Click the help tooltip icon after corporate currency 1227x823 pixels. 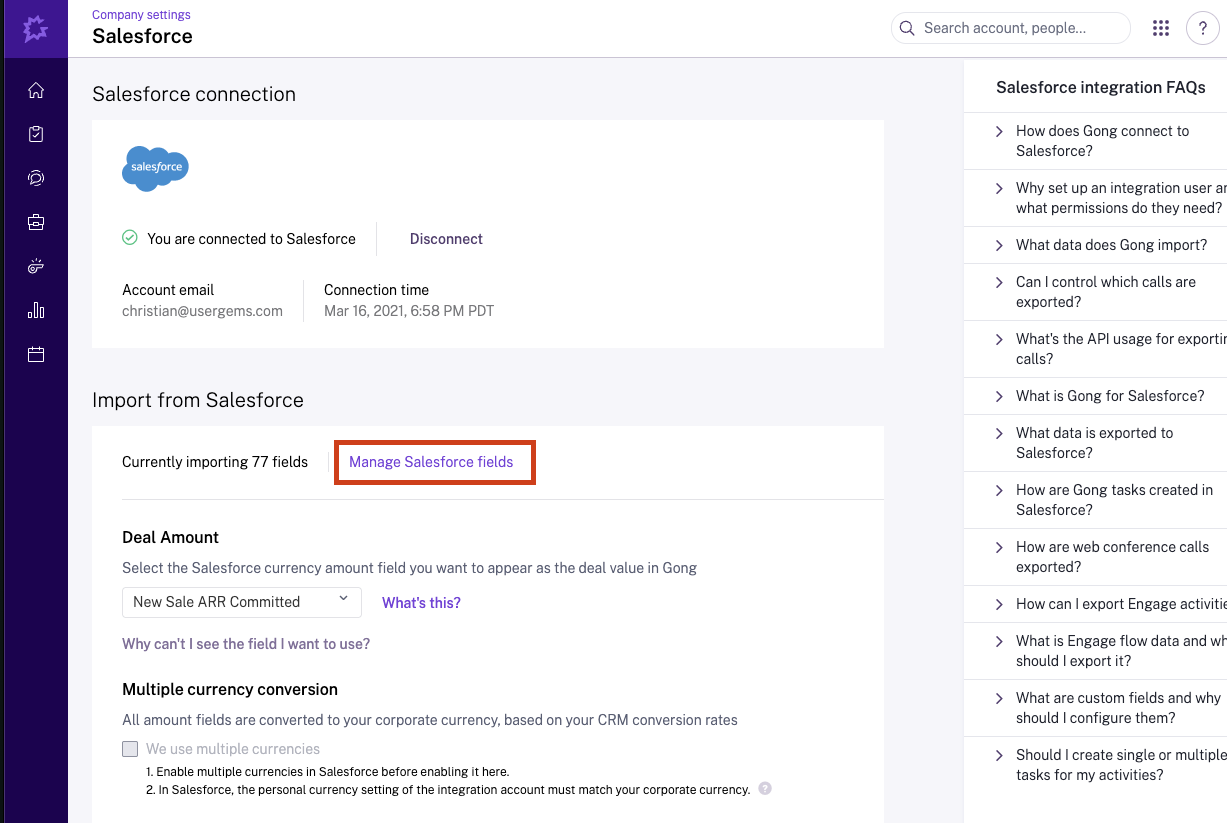pos(765,788)
